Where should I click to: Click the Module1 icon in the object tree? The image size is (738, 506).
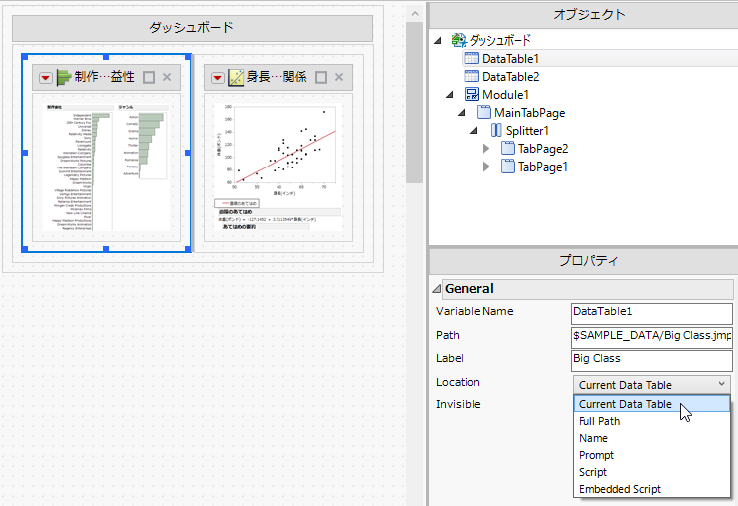point(472,94)
